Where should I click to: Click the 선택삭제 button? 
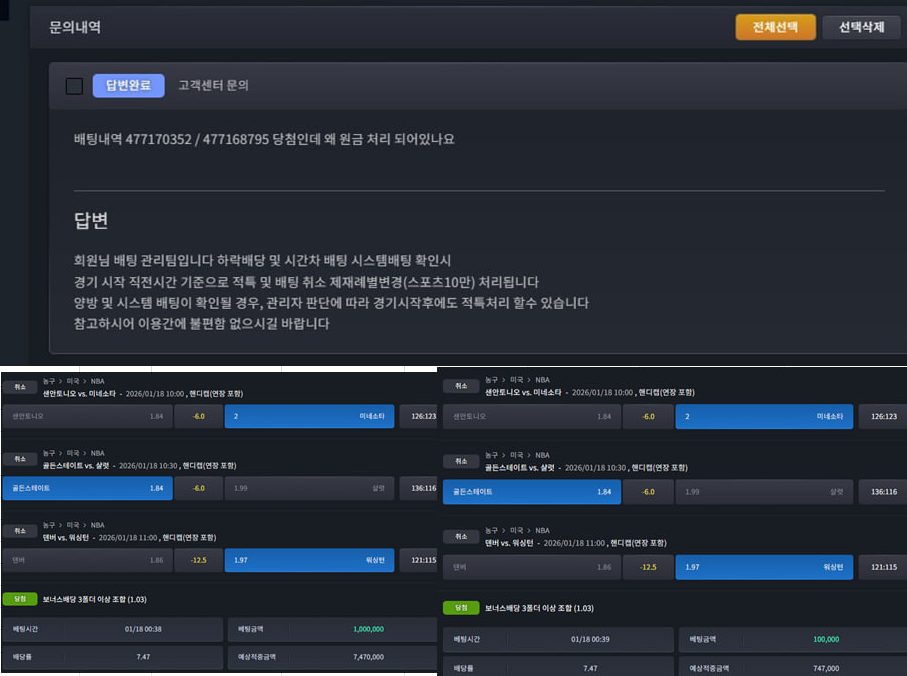coord(861,27)
